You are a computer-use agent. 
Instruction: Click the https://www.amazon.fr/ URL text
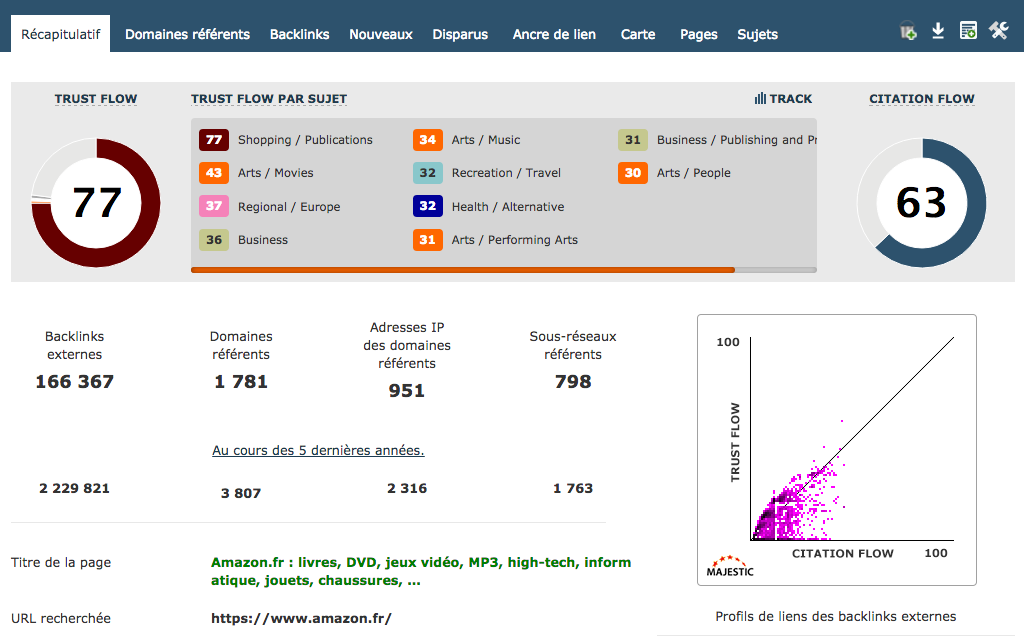301,618
